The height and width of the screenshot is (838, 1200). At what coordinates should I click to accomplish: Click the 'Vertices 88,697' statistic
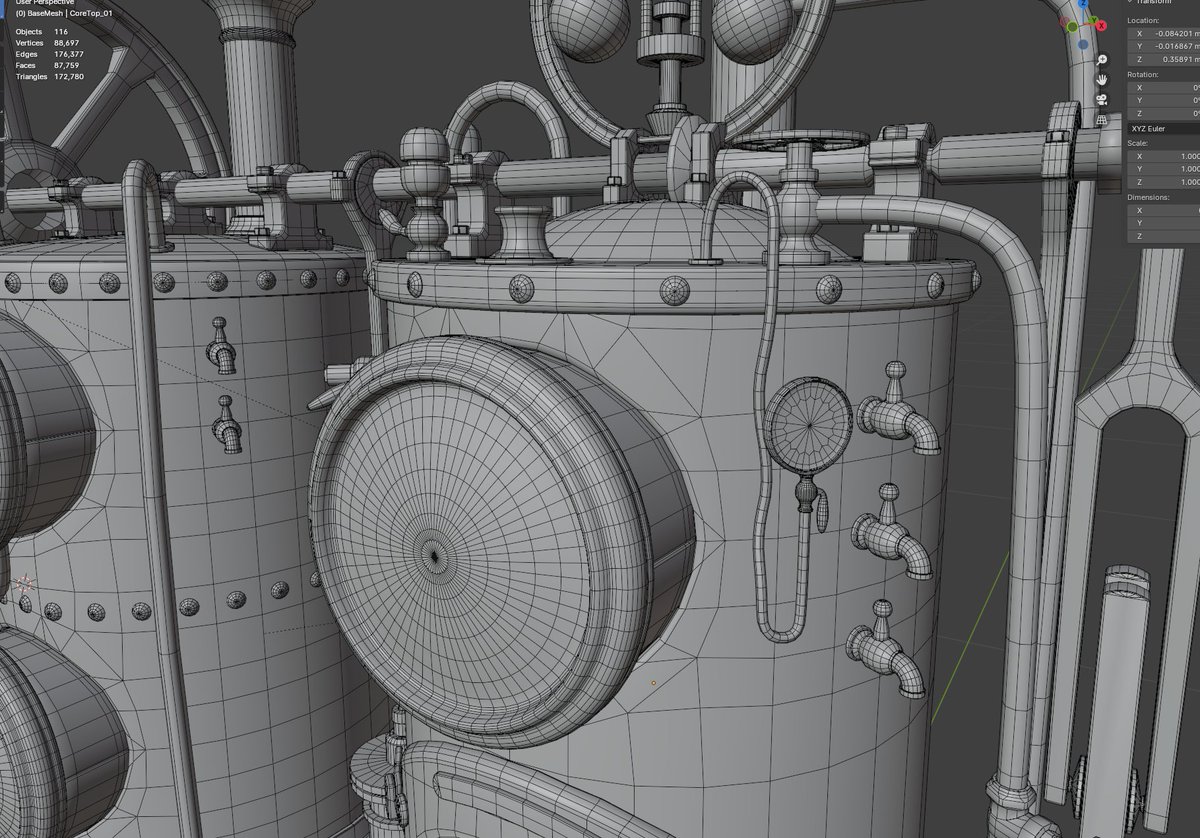pyautogui.click(x=47, y=43)
